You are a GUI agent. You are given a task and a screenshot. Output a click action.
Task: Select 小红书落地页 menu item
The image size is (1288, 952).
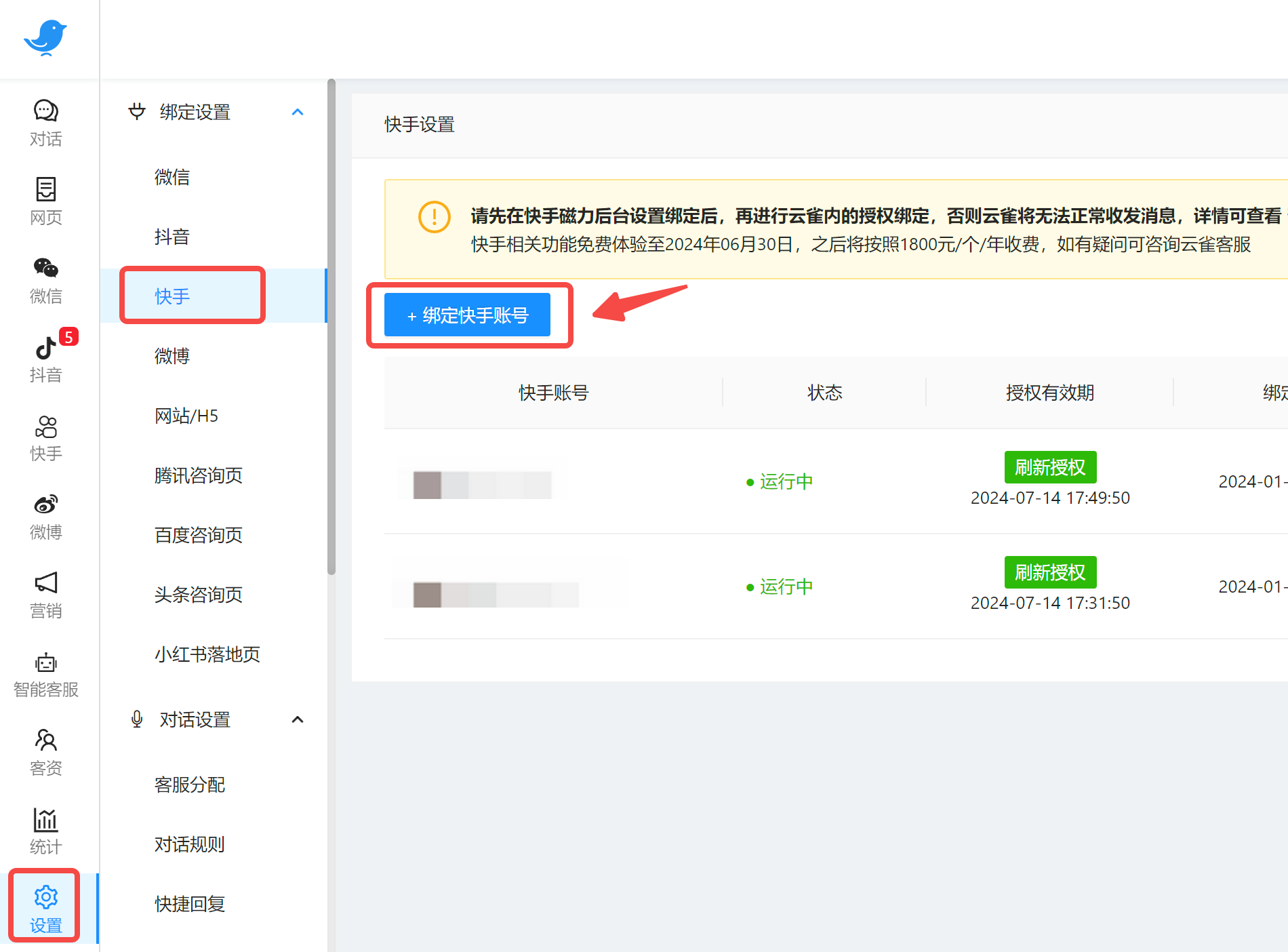pos(207,654)
